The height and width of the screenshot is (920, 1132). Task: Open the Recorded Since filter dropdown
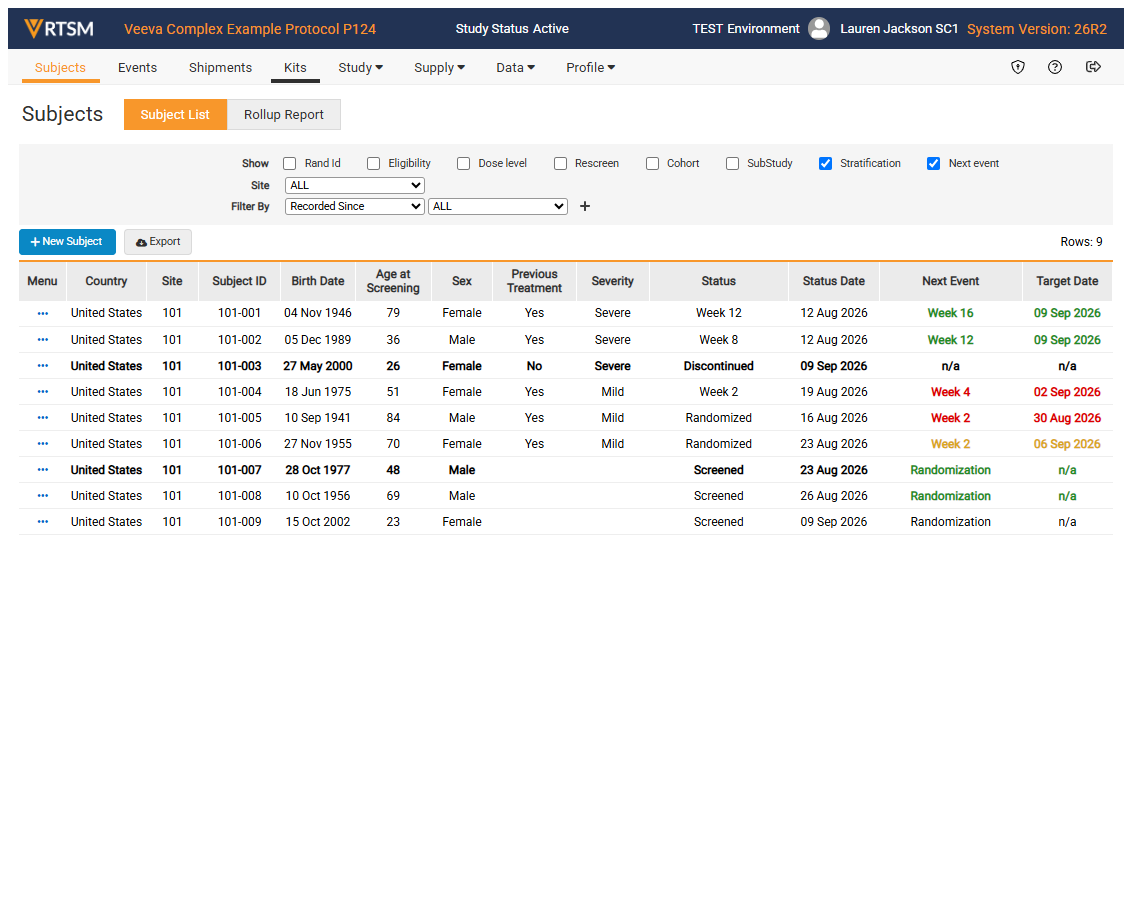click(x=354, y=207)
